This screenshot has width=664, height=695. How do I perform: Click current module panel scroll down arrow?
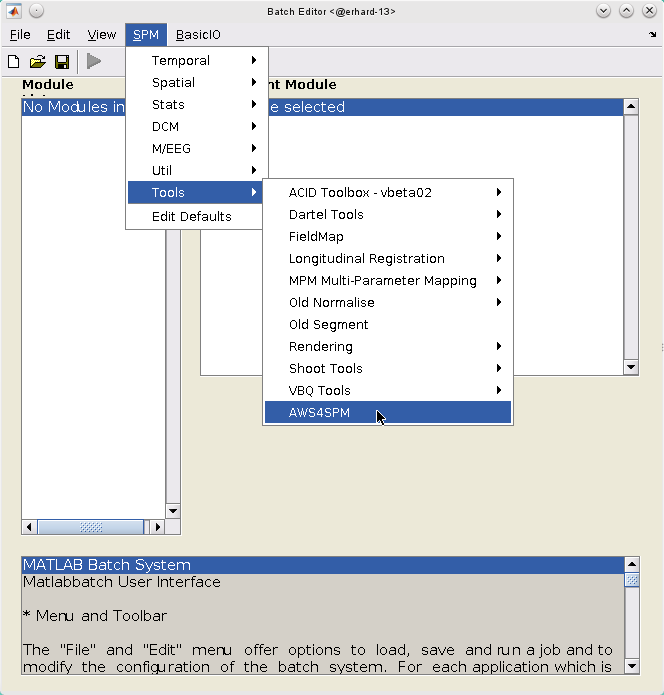pos(631,367)
